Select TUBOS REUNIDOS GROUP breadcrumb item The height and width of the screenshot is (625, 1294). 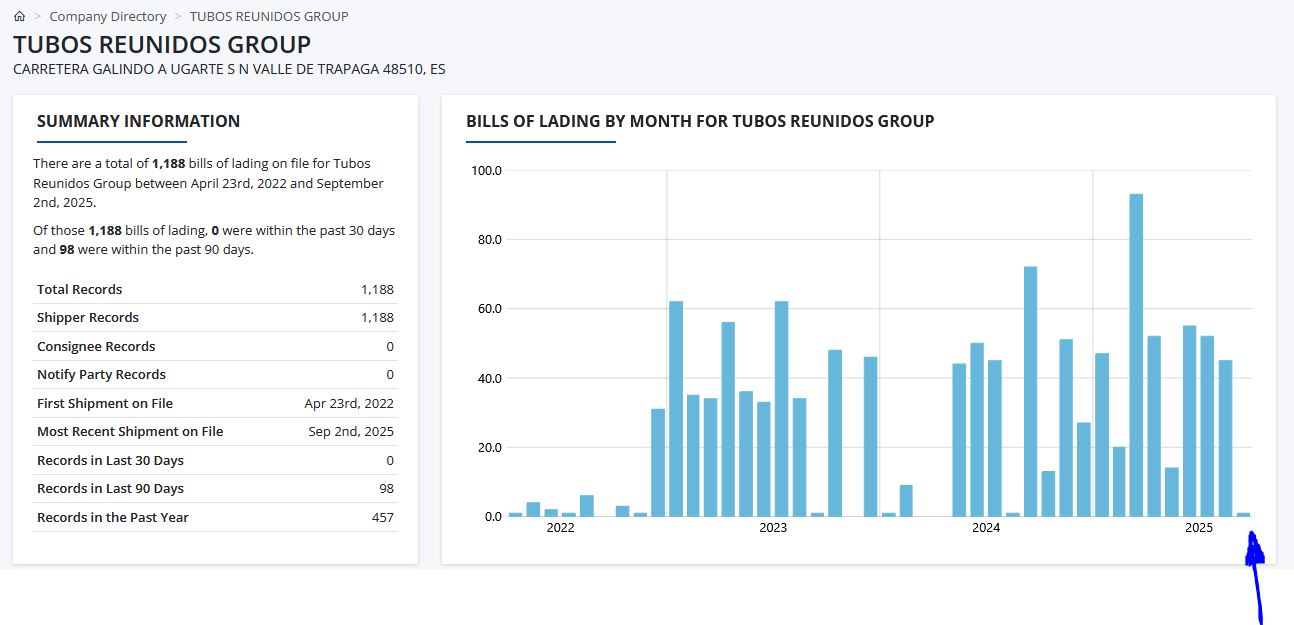pos(269,16)
